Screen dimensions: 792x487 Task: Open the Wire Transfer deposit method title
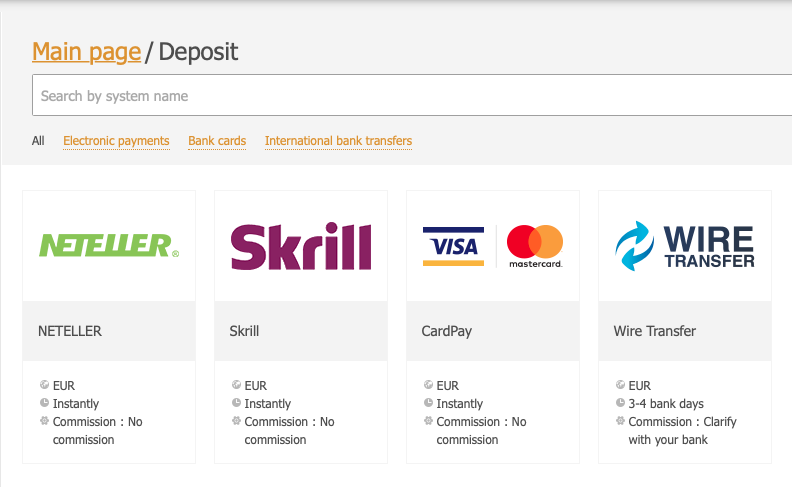pos(655,331)
